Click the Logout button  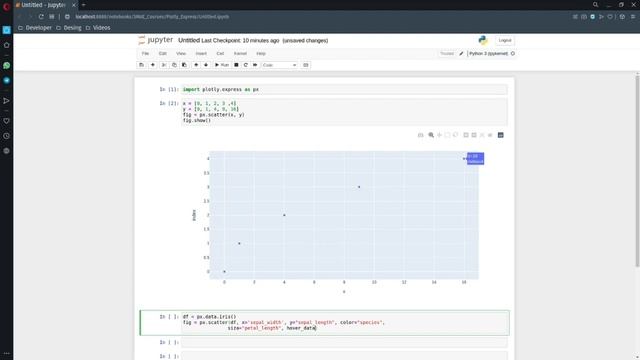tap(504, 40)
